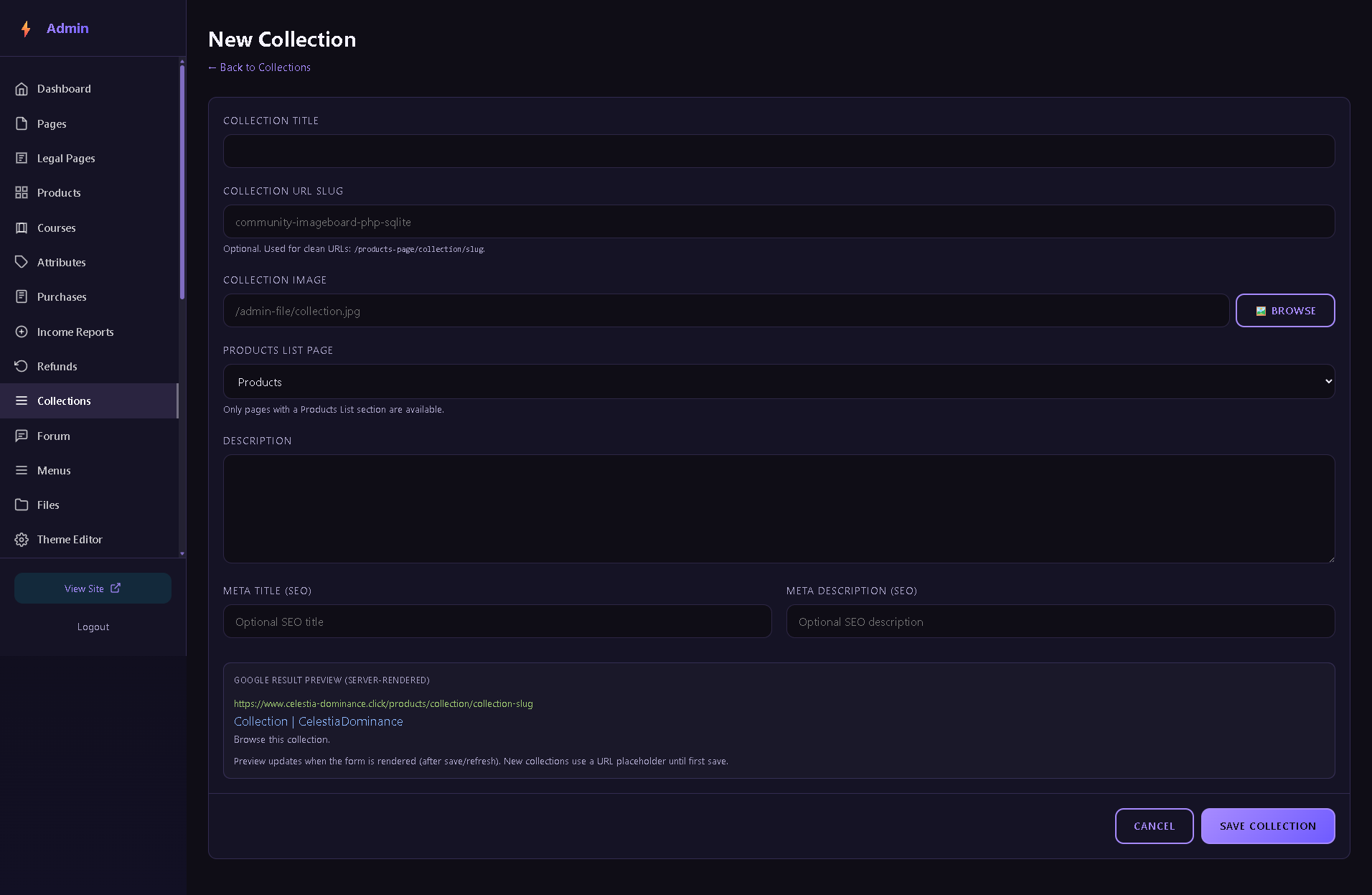Click the Forum chat bubble icon

coord(22,436)
